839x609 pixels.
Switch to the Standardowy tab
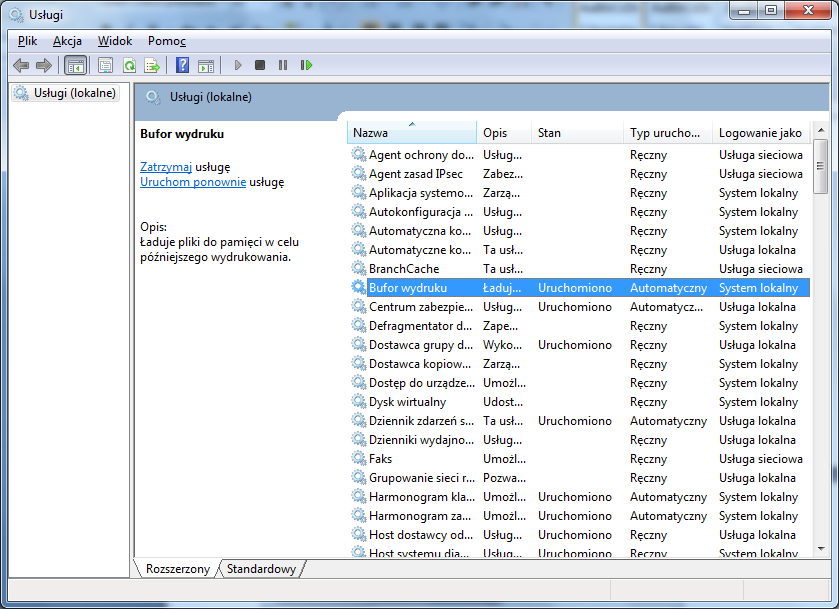pos(261,569)
